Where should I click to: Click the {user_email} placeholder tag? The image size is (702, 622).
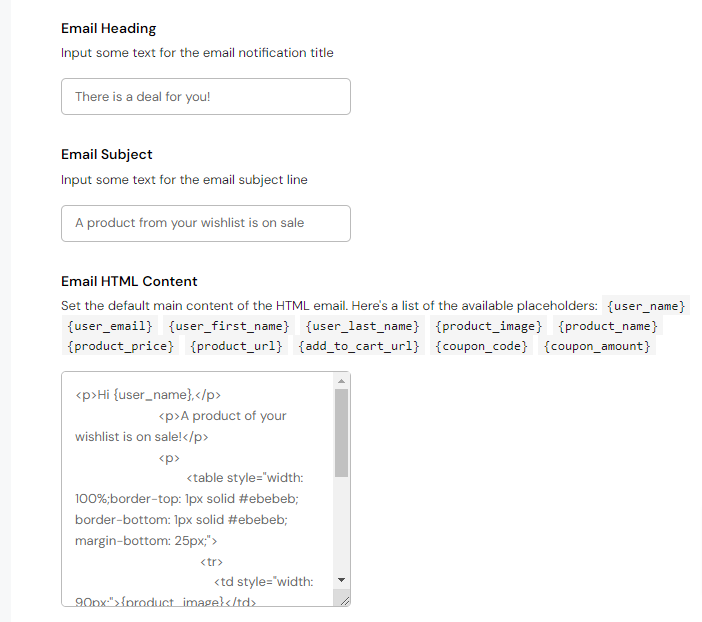click(110, 326)
